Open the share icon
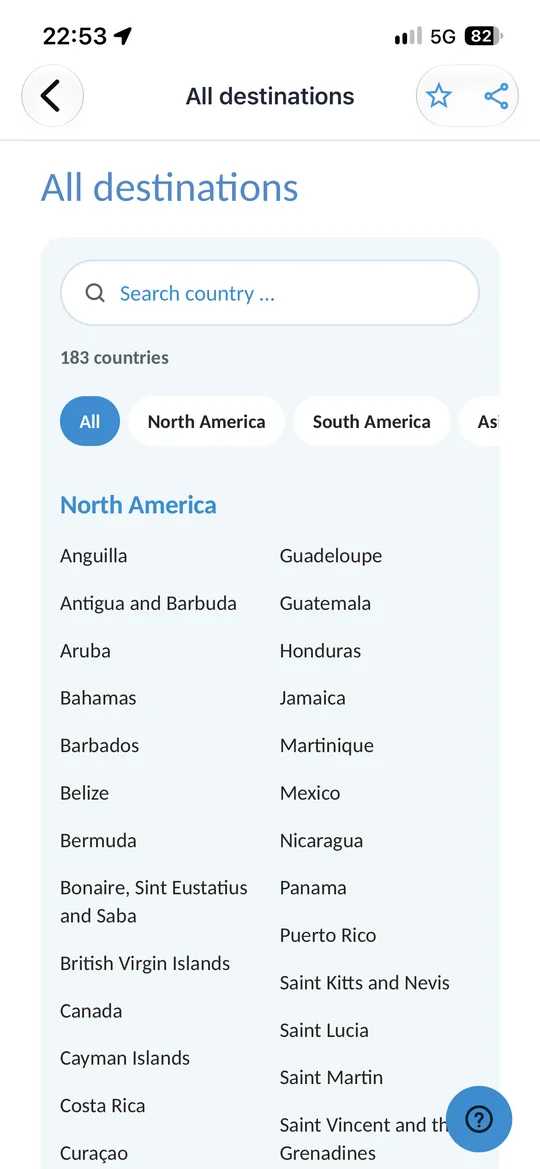Screen dimensions: 540x1169 click(x=496, y=96)
